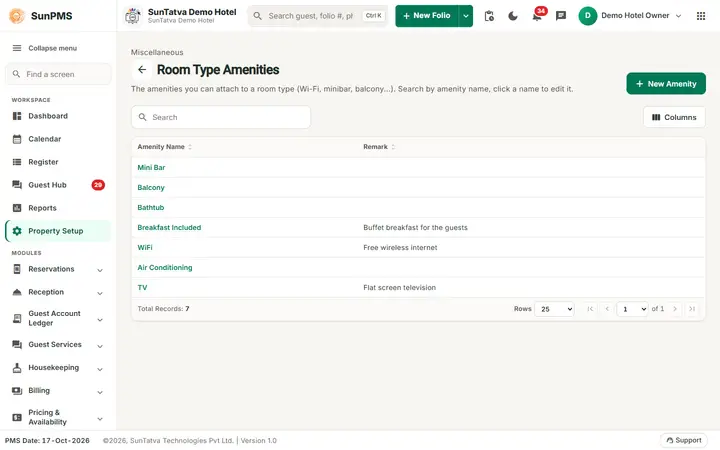This screenshot has height=450, width=720.
Task: Open the apps grid icon
Action: click(701, 16)
